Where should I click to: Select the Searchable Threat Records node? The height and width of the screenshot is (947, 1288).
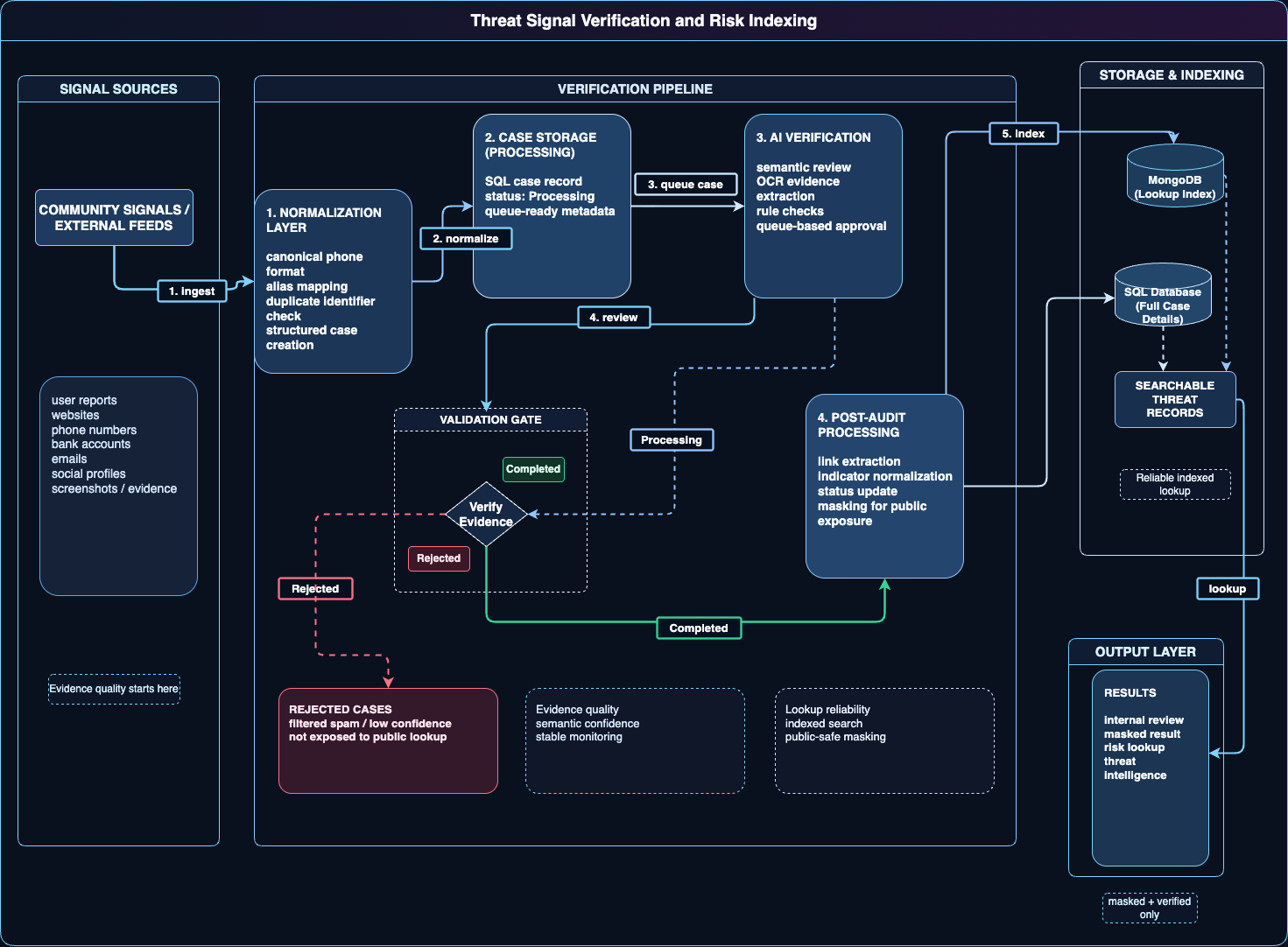point(1174,399)
